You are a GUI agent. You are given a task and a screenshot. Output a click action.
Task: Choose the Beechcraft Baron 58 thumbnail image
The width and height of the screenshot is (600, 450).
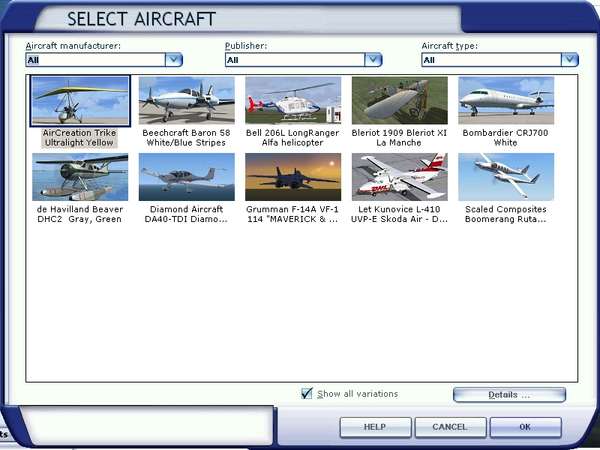point(186,101)
